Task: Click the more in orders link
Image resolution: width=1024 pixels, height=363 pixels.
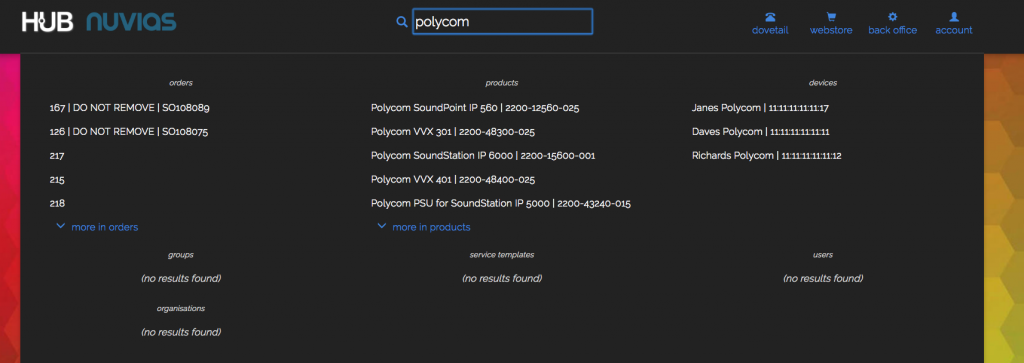Action: coord(104,227)
